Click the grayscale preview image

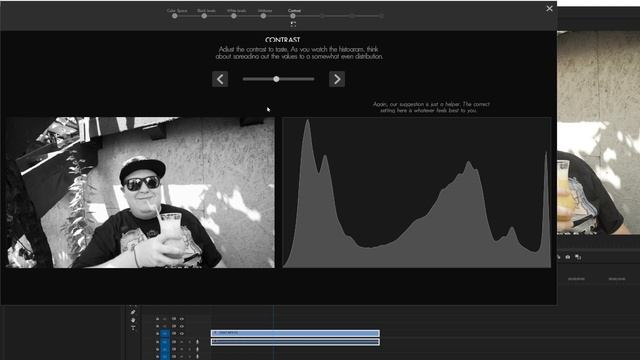140,193
